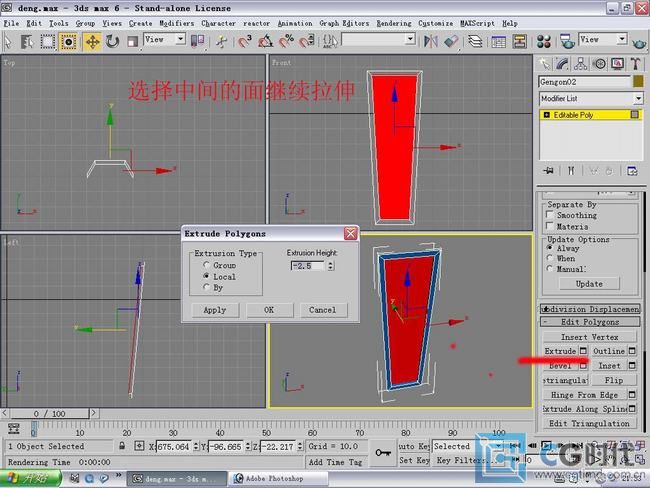The height and width of the screenshot is (488, 650).
Task: Switch to the Utilities hammer panel tab
Action: tap(635, 64)
